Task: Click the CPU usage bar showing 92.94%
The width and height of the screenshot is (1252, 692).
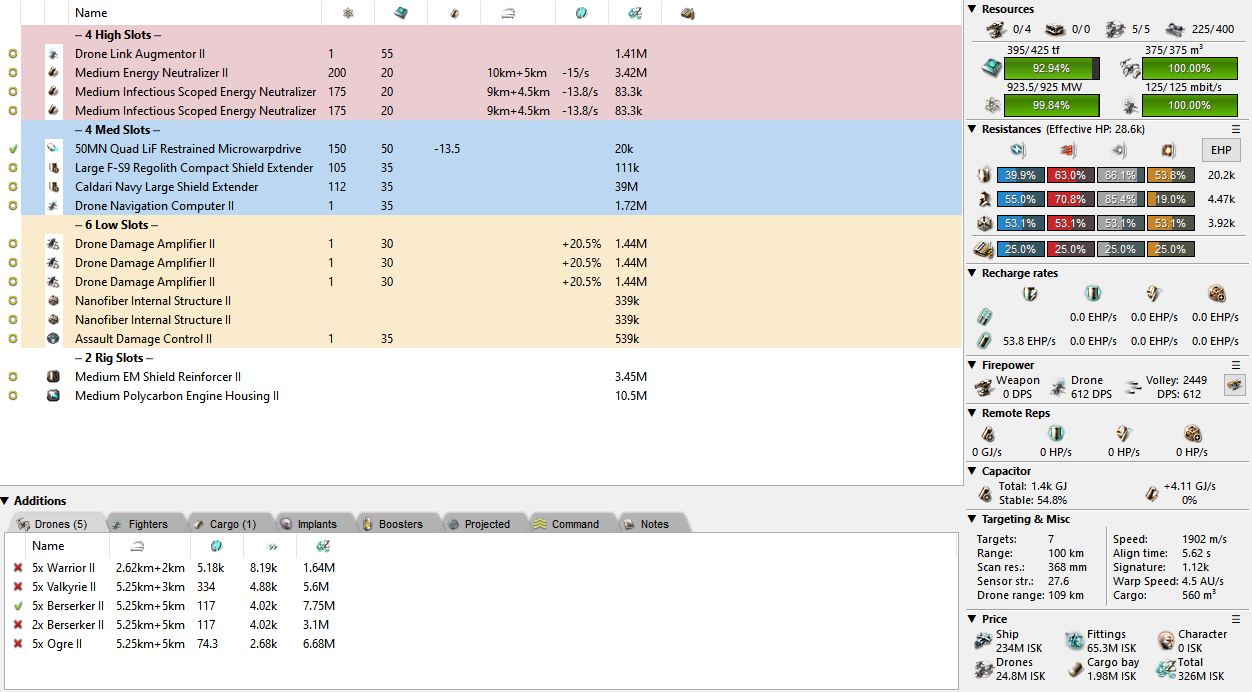Action: [1051, 69]
